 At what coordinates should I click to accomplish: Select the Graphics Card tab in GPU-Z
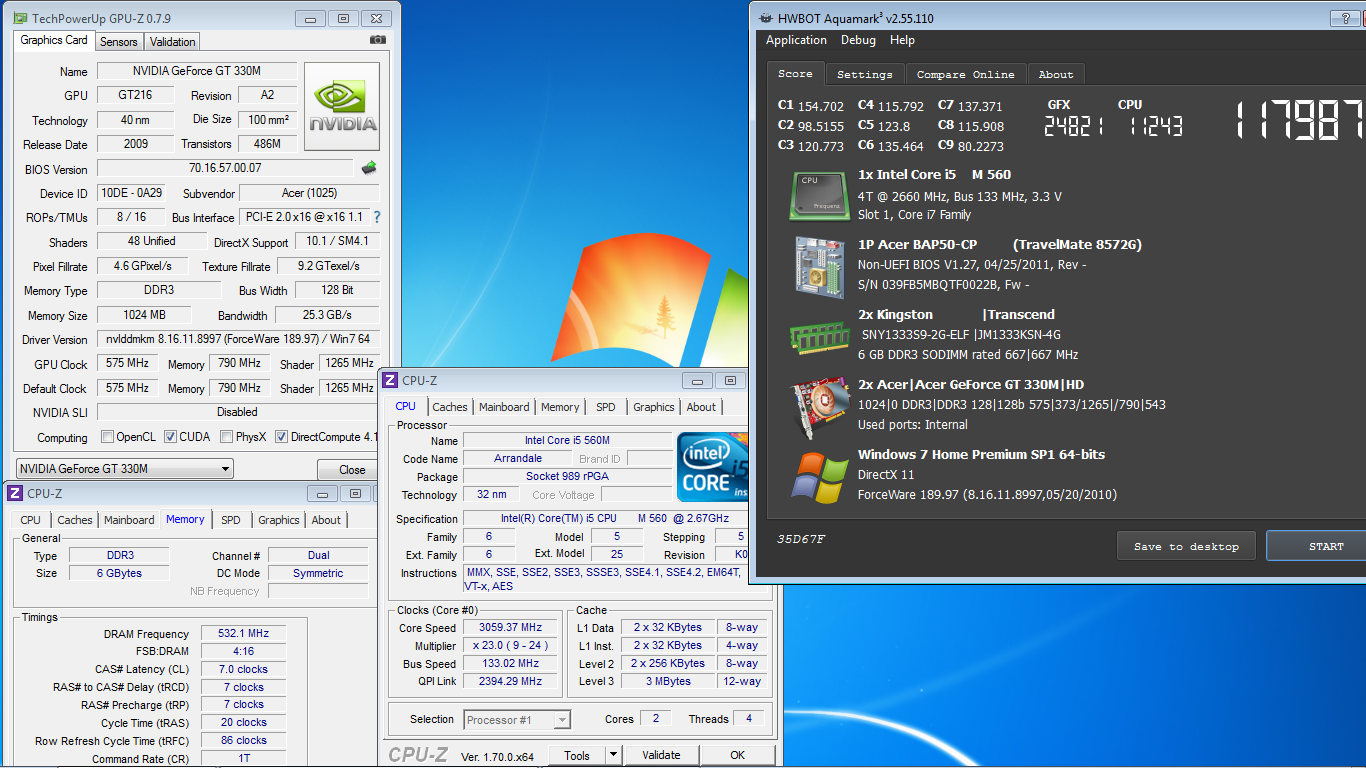point(54,40)
